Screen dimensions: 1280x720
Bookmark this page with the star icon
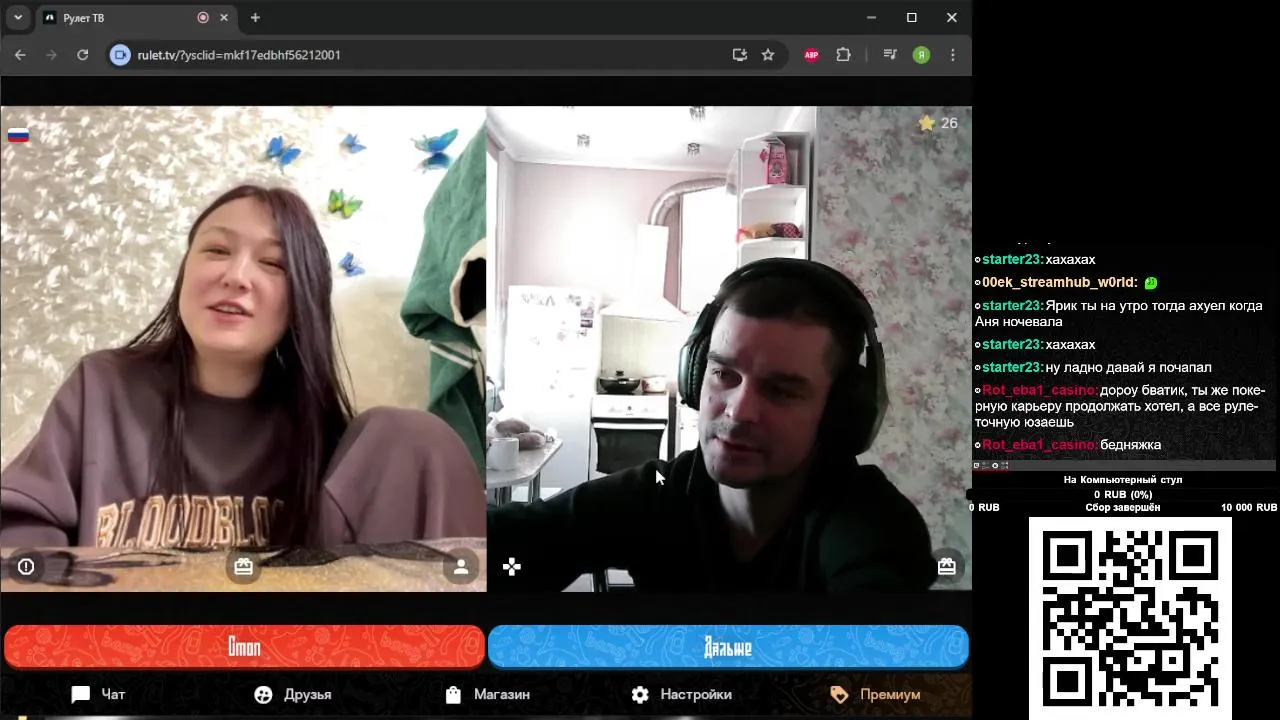tap(768, 55)
